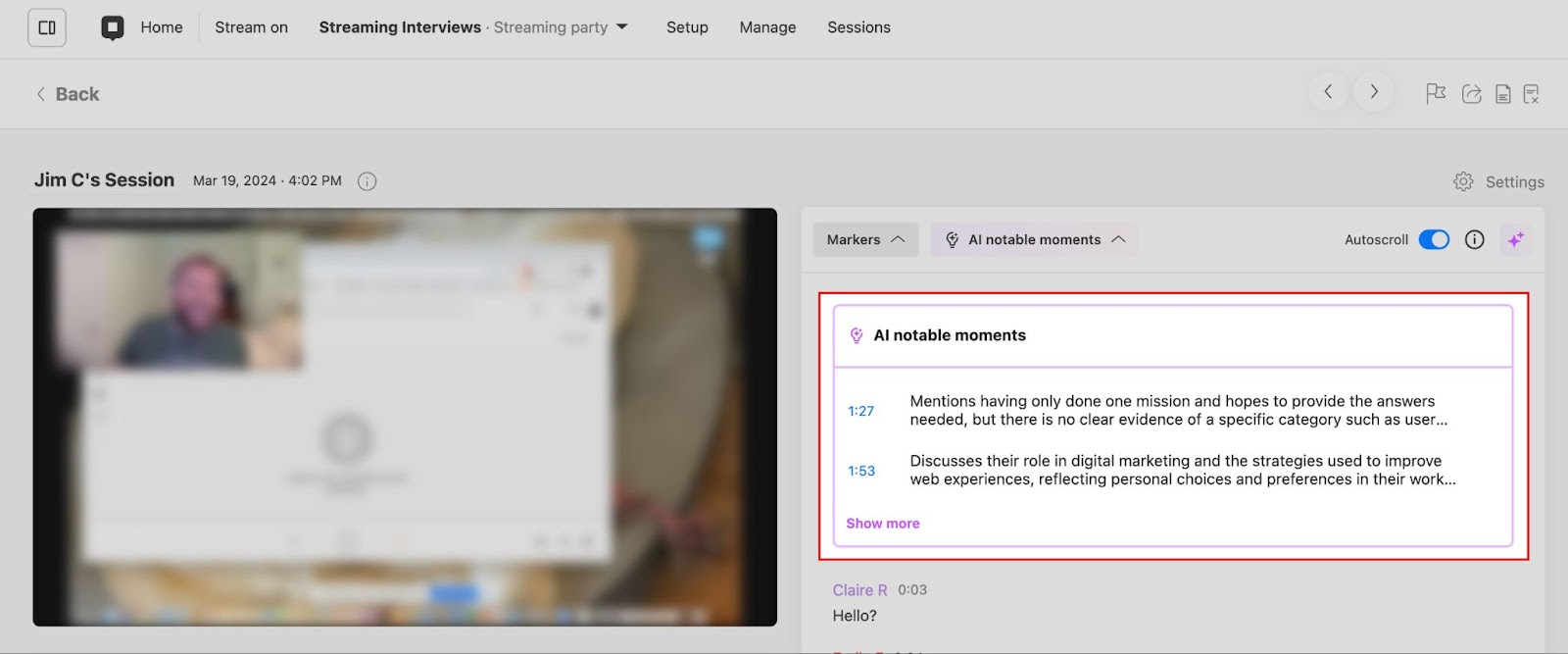Open the Setup tab

tap(687, 27)
